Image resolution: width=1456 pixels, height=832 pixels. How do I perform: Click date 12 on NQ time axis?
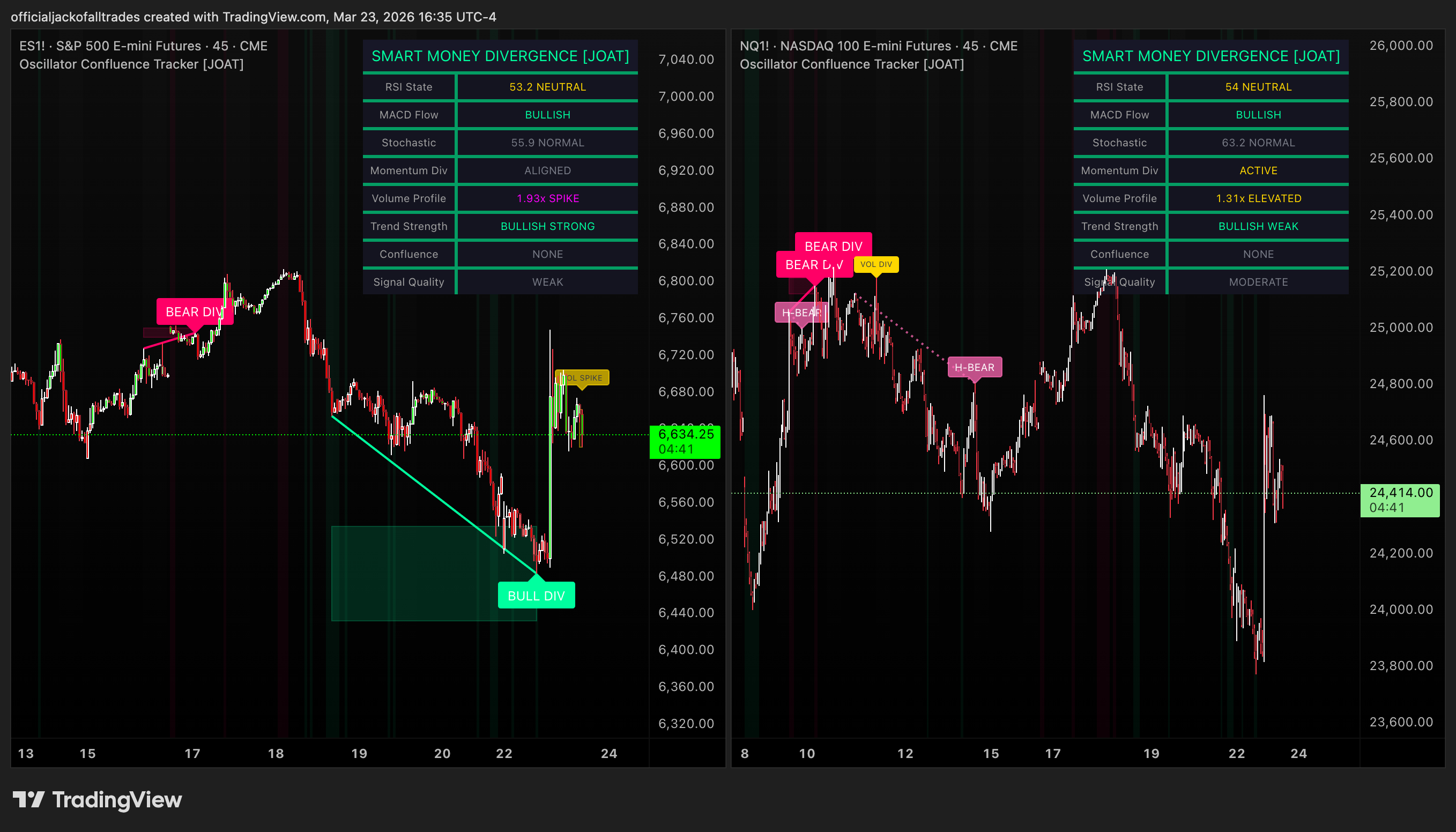[x=905, y=753]
